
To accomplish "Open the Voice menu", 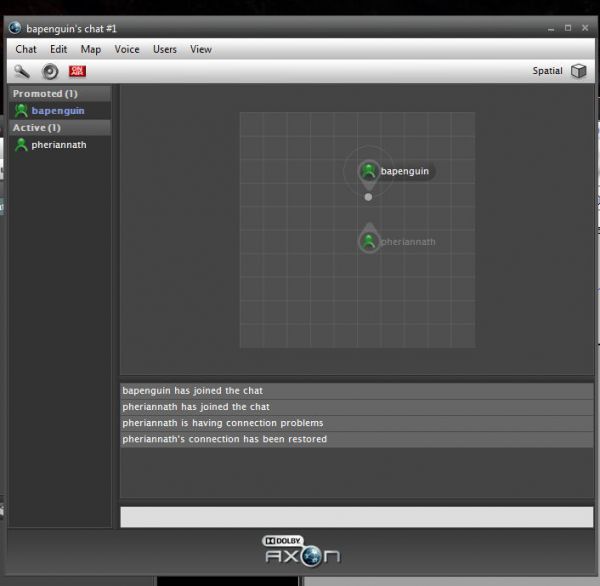I will pos(127,49).
